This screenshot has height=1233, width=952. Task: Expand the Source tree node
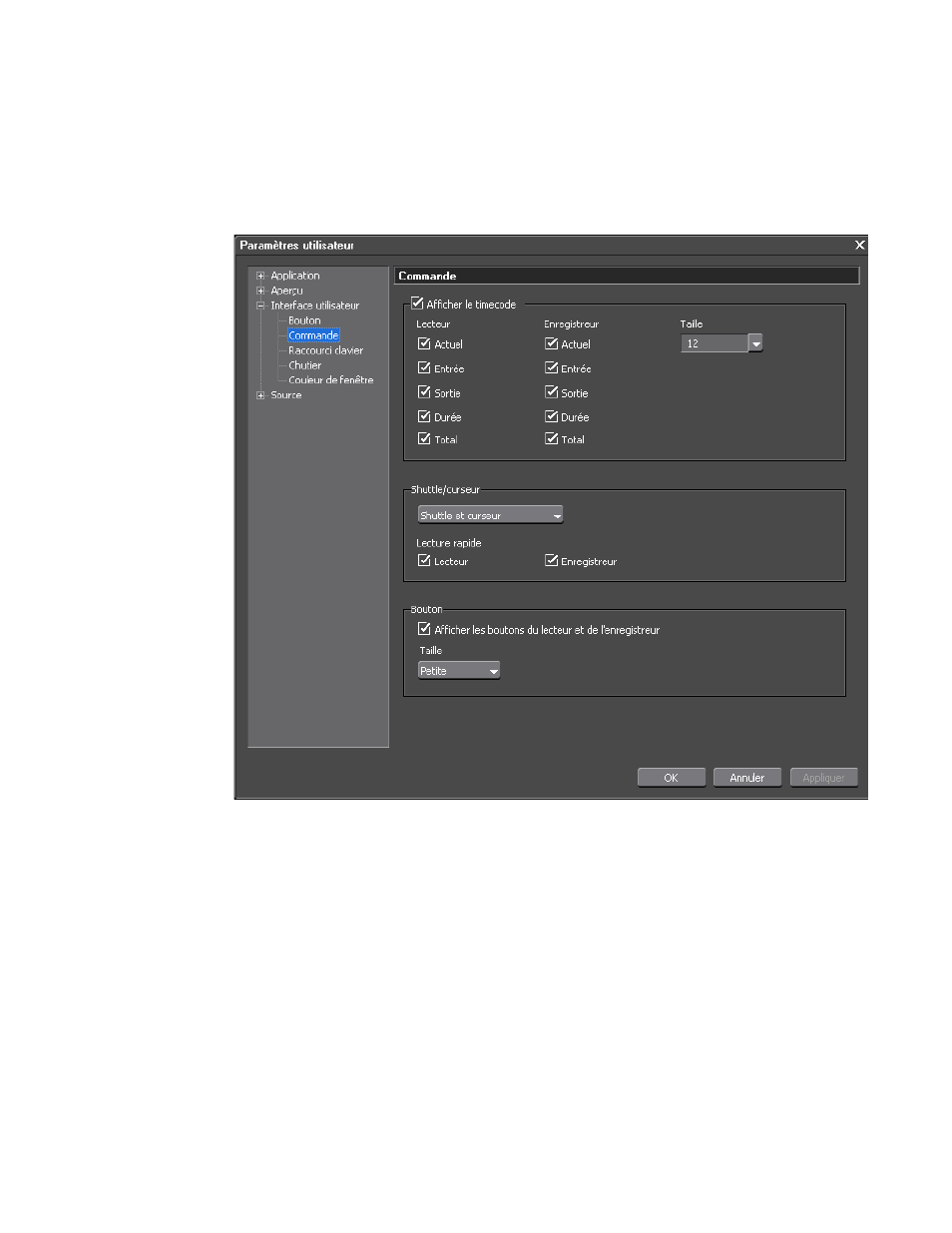260,395
